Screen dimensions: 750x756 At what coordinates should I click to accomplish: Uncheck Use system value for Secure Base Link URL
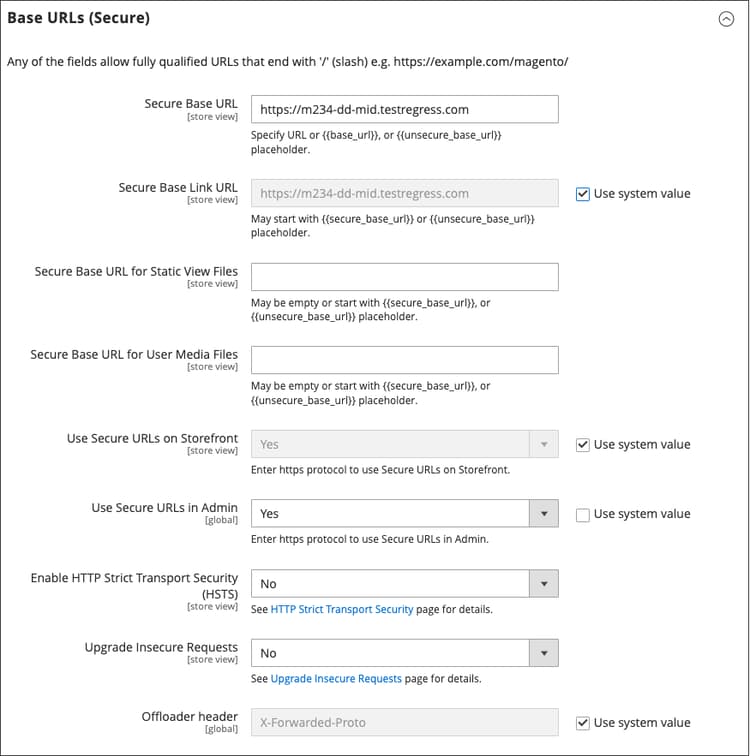click(x=583, y=194)
